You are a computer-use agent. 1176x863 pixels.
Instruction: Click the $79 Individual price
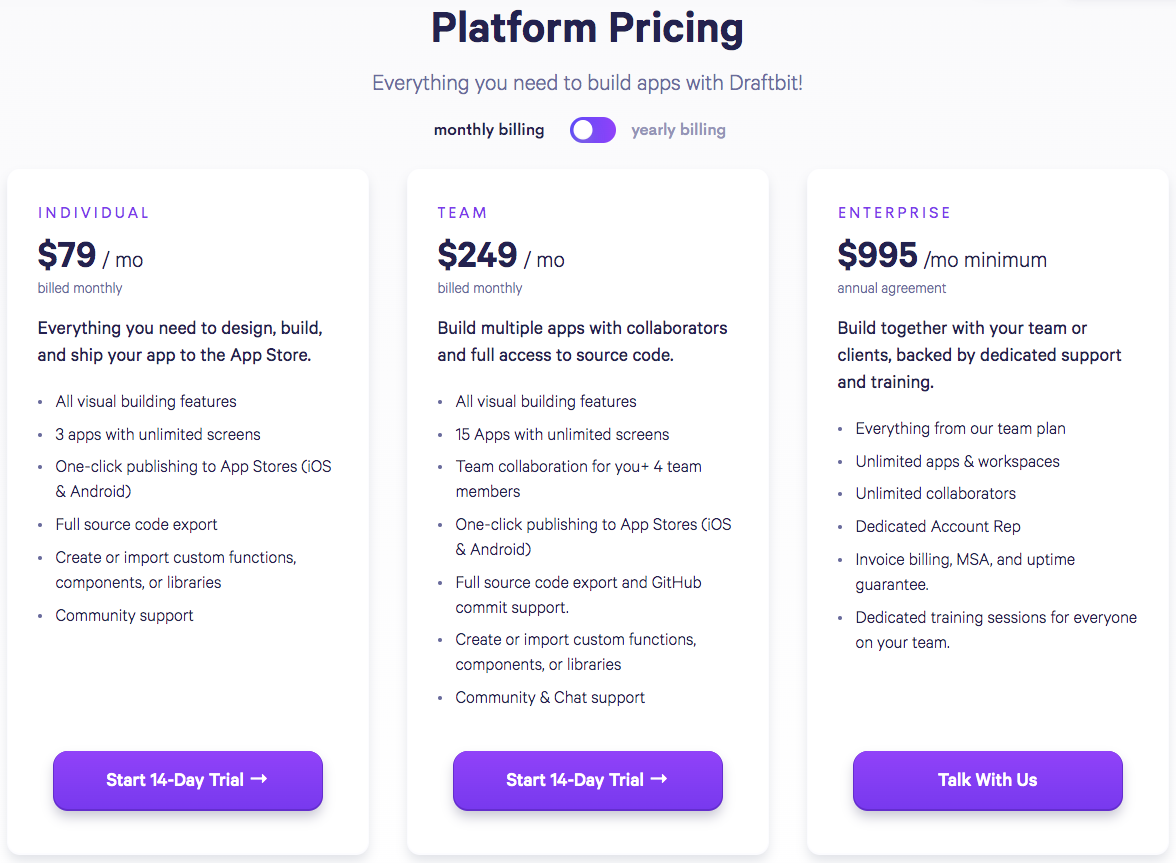[67, 256]
